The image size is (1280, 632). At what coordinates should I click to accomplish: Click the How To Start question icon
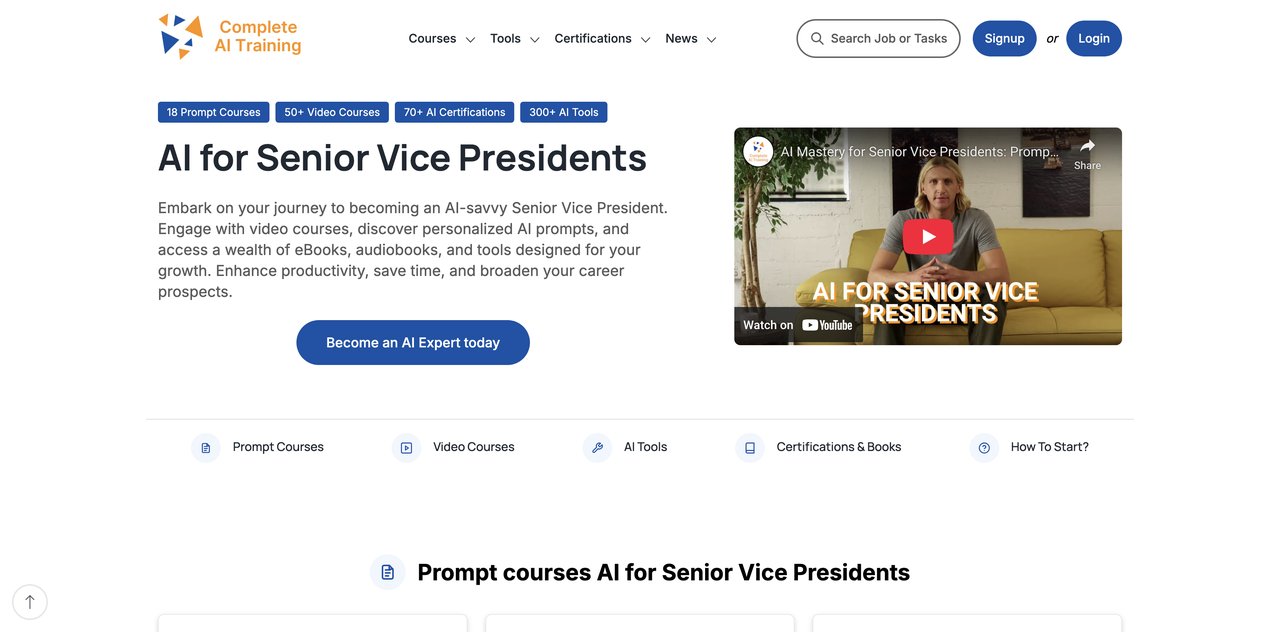(984, 448)
